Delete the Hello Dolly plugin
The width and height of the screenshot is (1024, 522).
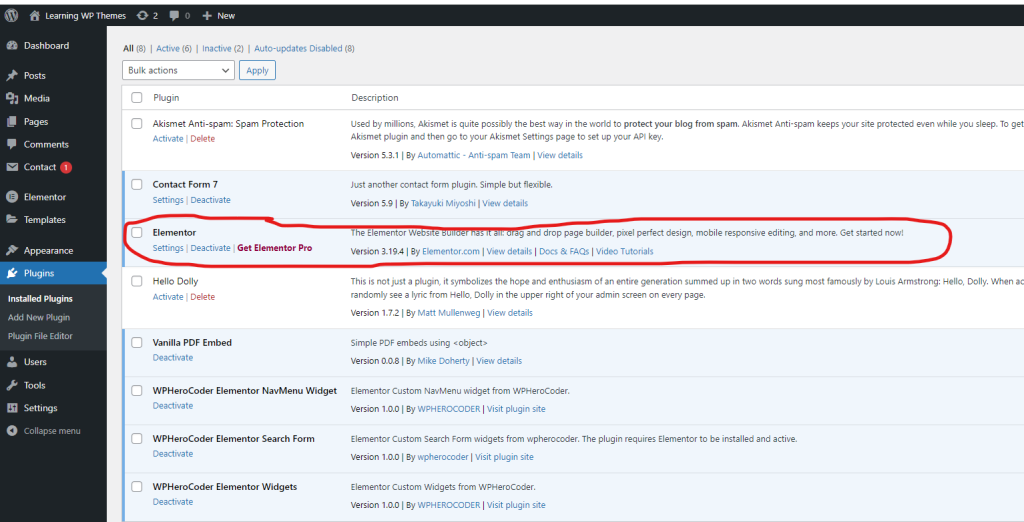(x=202, y=297)
